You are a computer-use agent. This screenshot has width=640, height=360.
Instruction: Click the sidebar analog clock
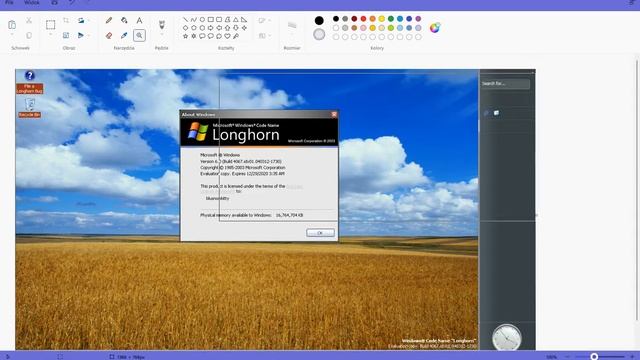pyautogui.click(x=507, y=338)
